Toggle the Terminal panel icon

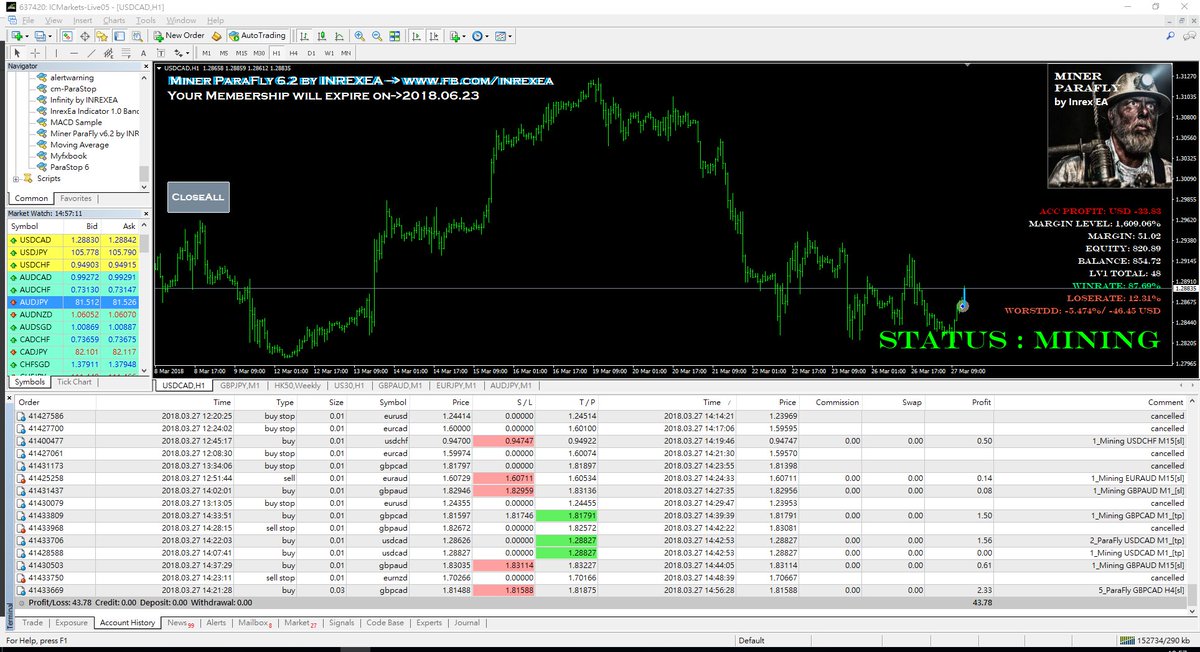click(119, 35)
